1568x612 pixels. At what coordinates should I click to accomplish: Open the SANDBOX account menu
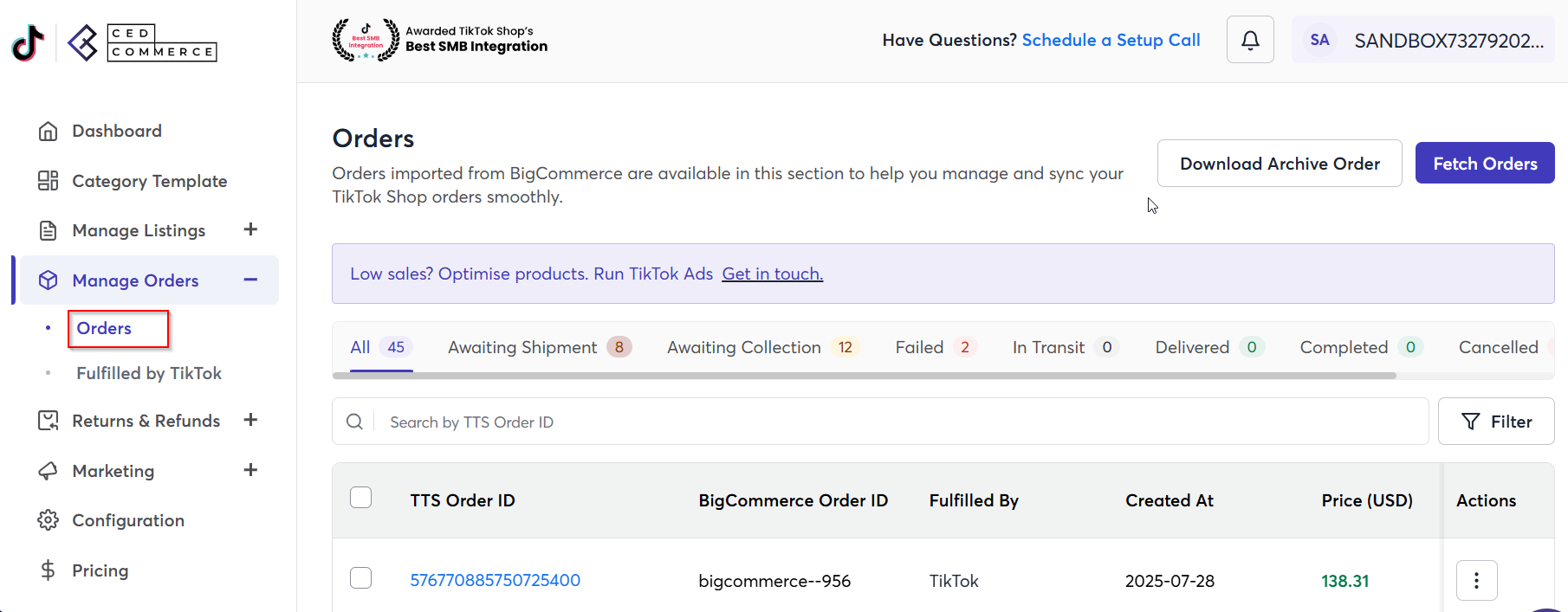pyautogui.click(x=1422, y=40)
